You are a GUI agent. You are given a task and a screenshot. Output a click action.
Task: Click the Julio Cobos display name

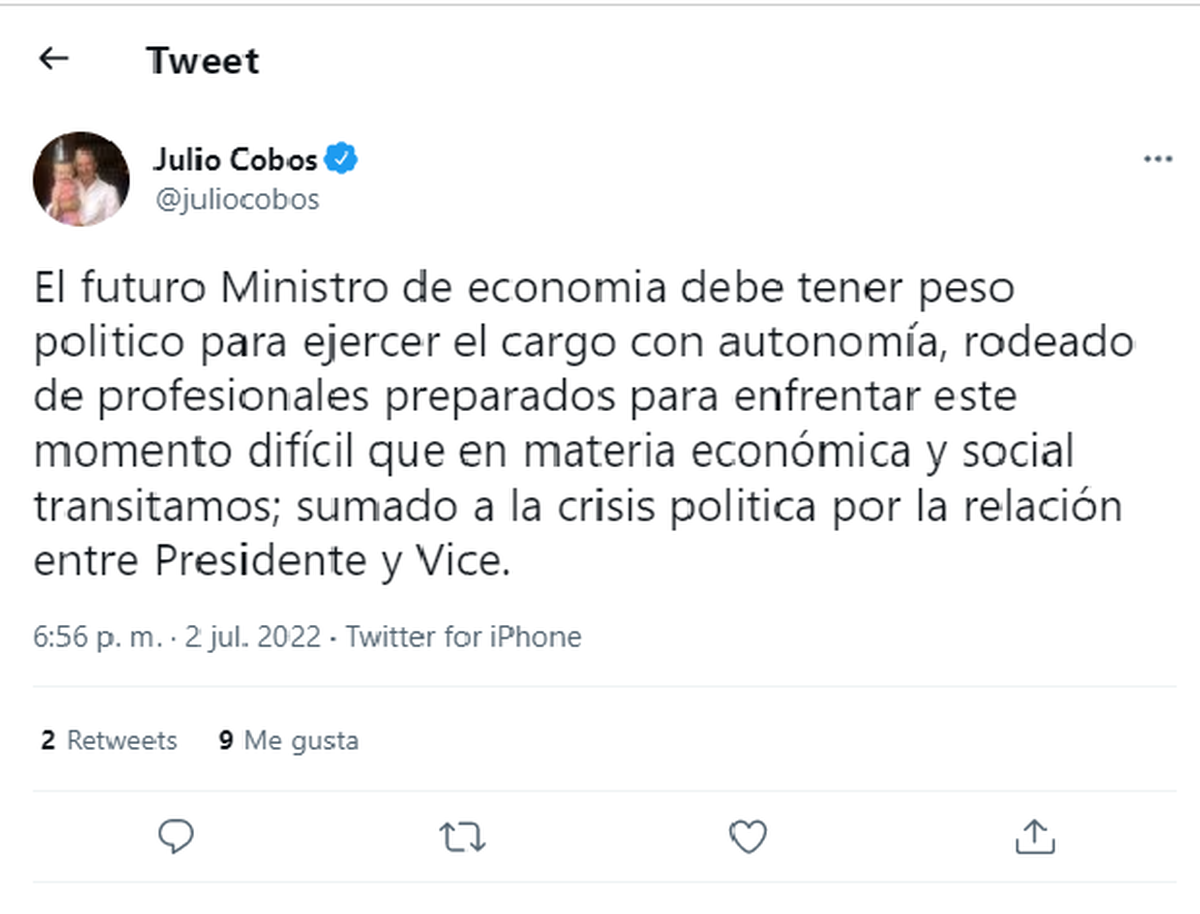[x=235, y=159]
